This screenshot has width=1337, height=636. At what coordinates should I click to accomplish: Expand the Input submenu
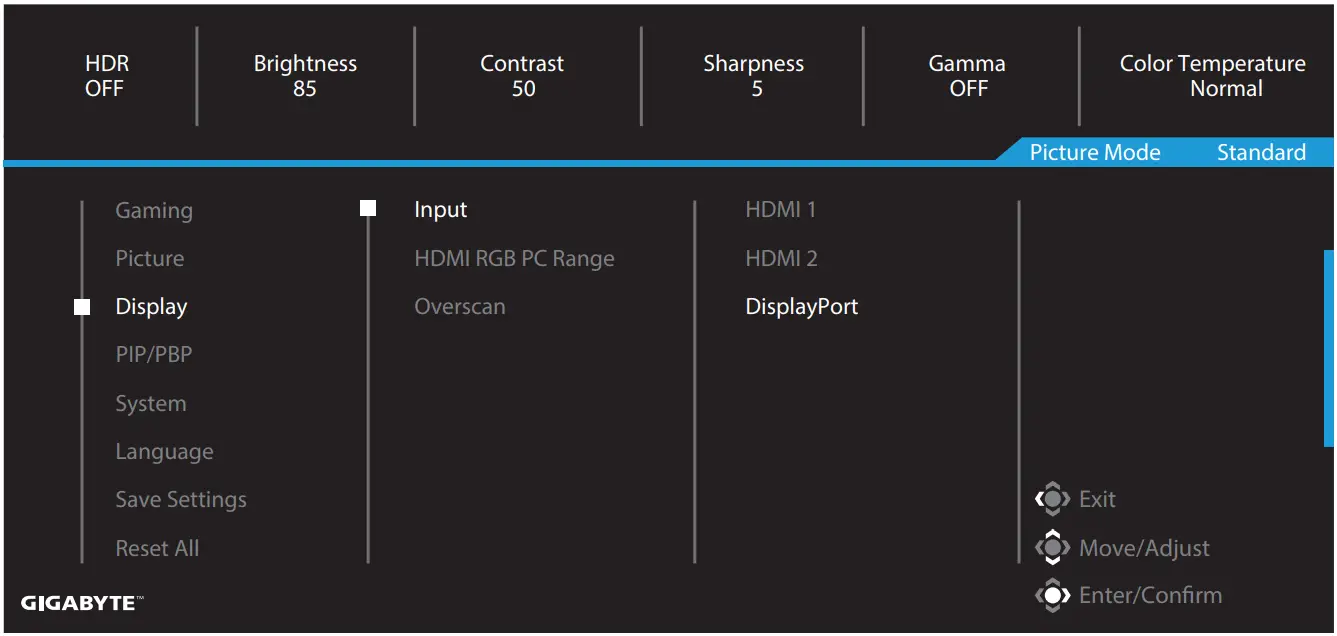click(440, 209)
